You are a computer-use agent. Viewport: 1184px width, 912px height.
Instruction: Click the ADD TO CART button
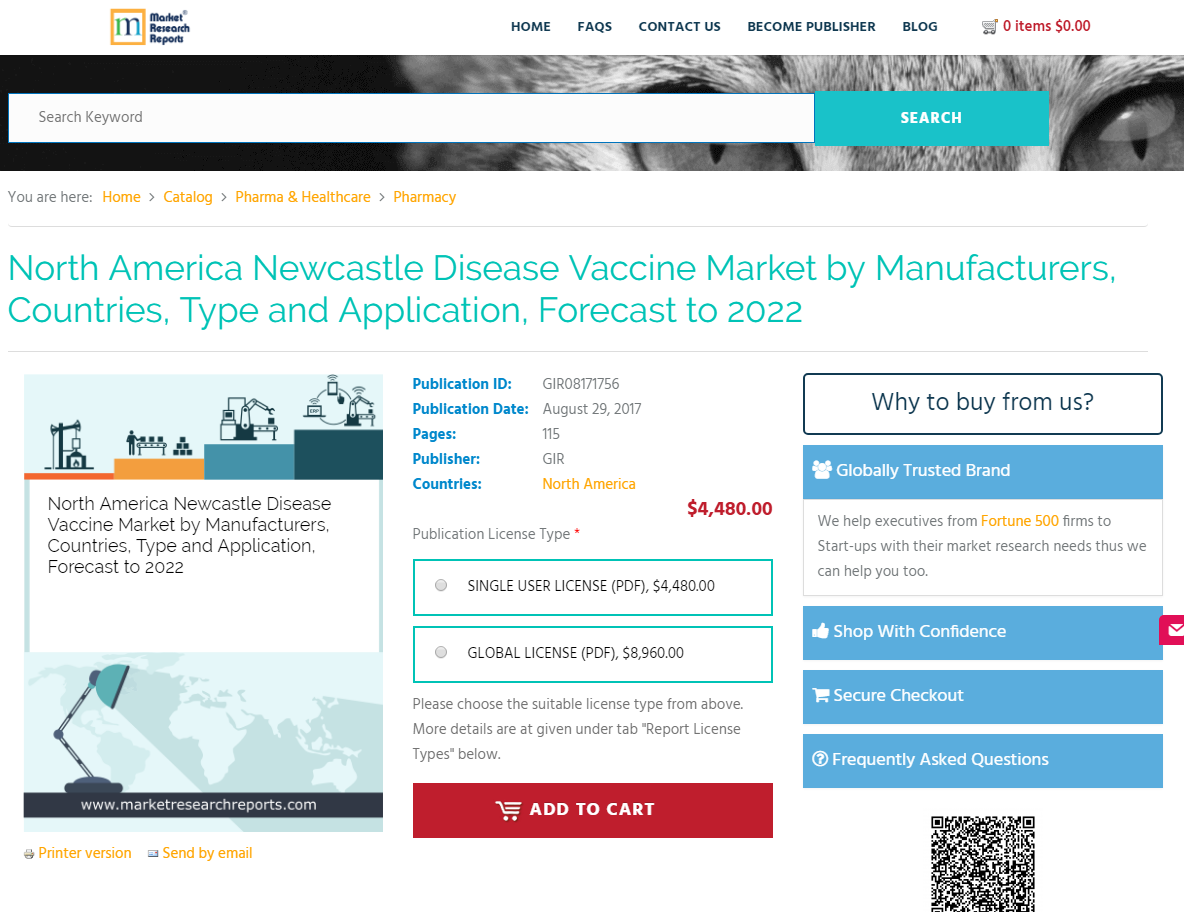pyautogui.click(x=592, y=809)
